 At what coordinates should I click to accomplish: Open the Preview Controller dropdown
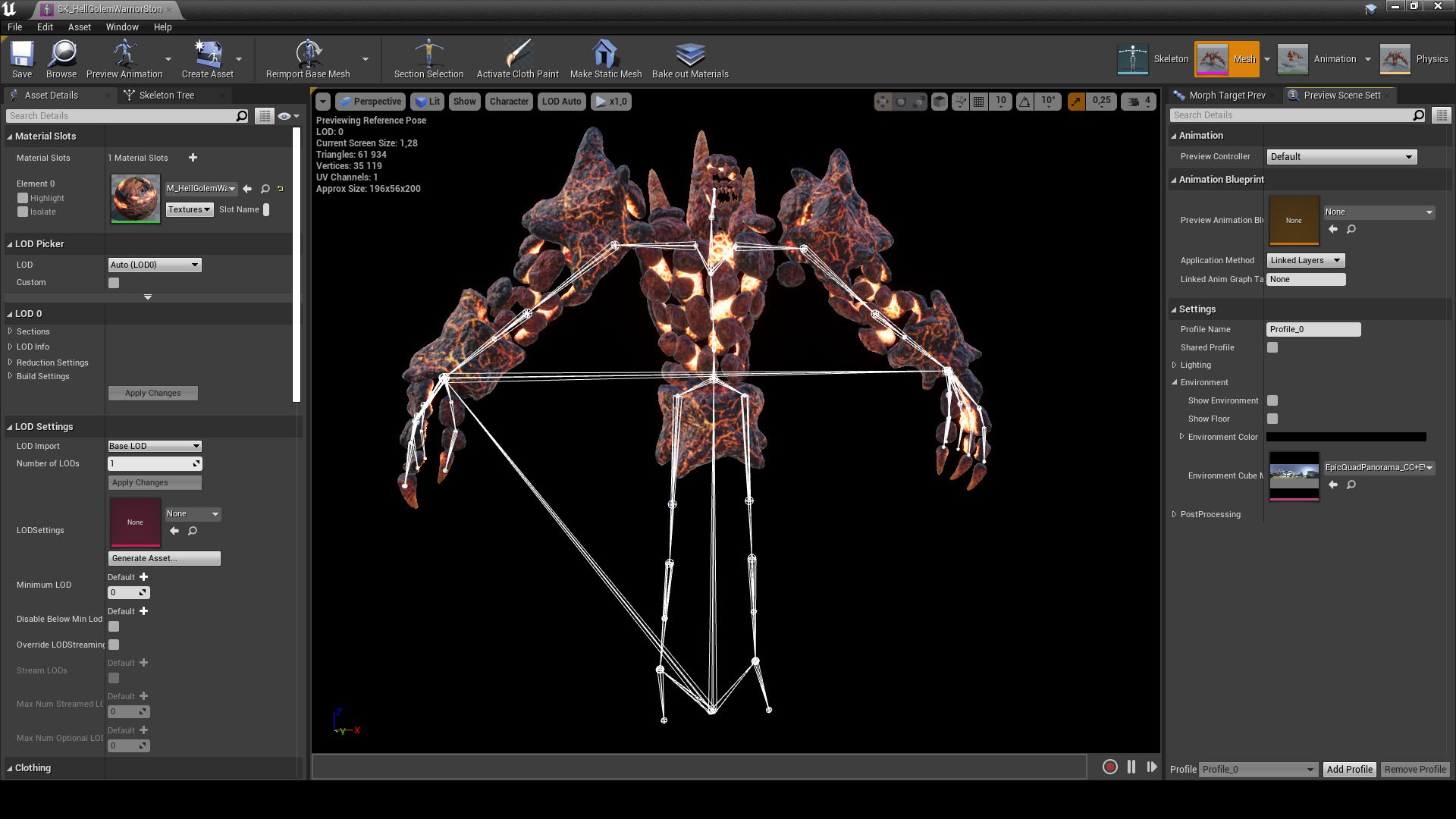pyautogui.click(x=1341, y=156)
